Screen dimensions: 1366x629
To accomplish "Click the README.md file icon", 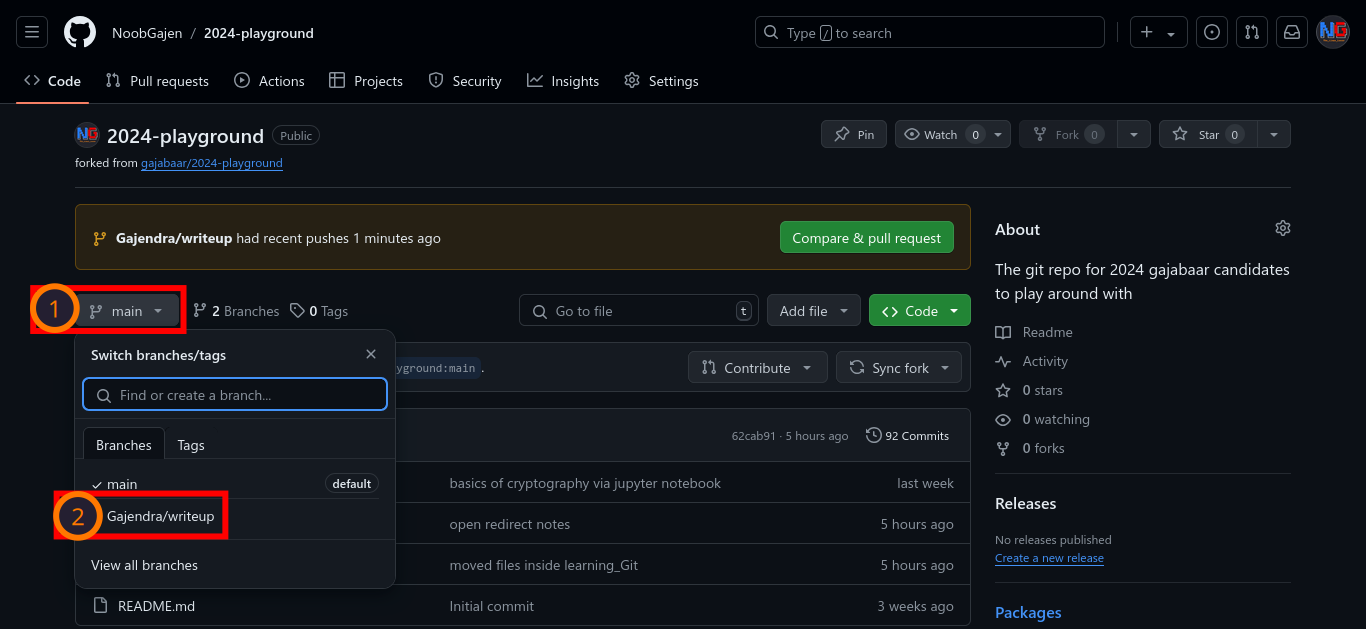I will click(99, 606).
